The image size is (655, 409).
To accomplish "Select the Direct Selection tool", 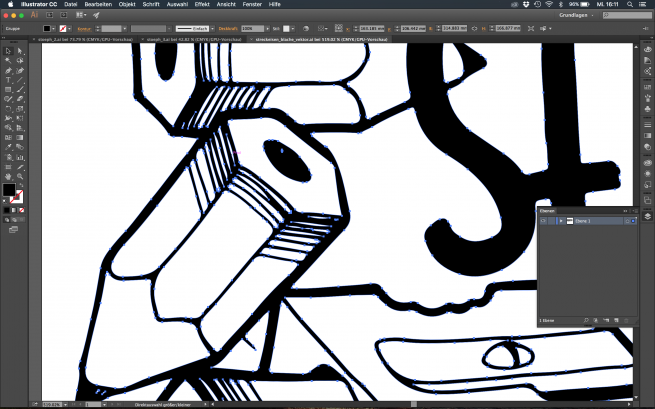I will pyautogui.click(x=18, y=50).
